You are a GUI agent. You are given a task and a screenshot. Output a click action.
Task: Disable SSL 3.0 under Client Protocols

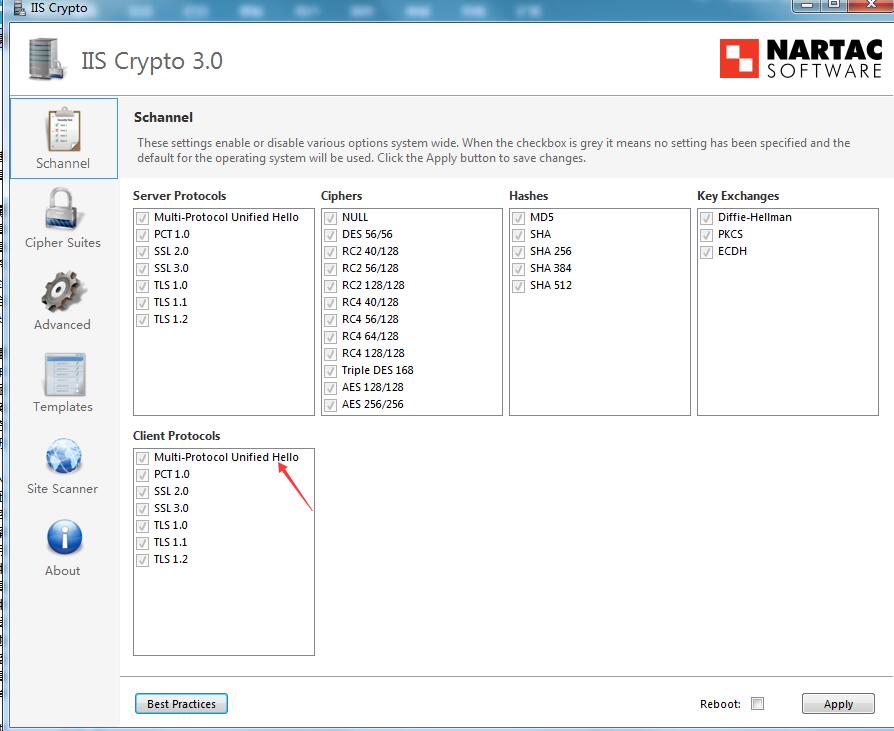coord(141,508)
